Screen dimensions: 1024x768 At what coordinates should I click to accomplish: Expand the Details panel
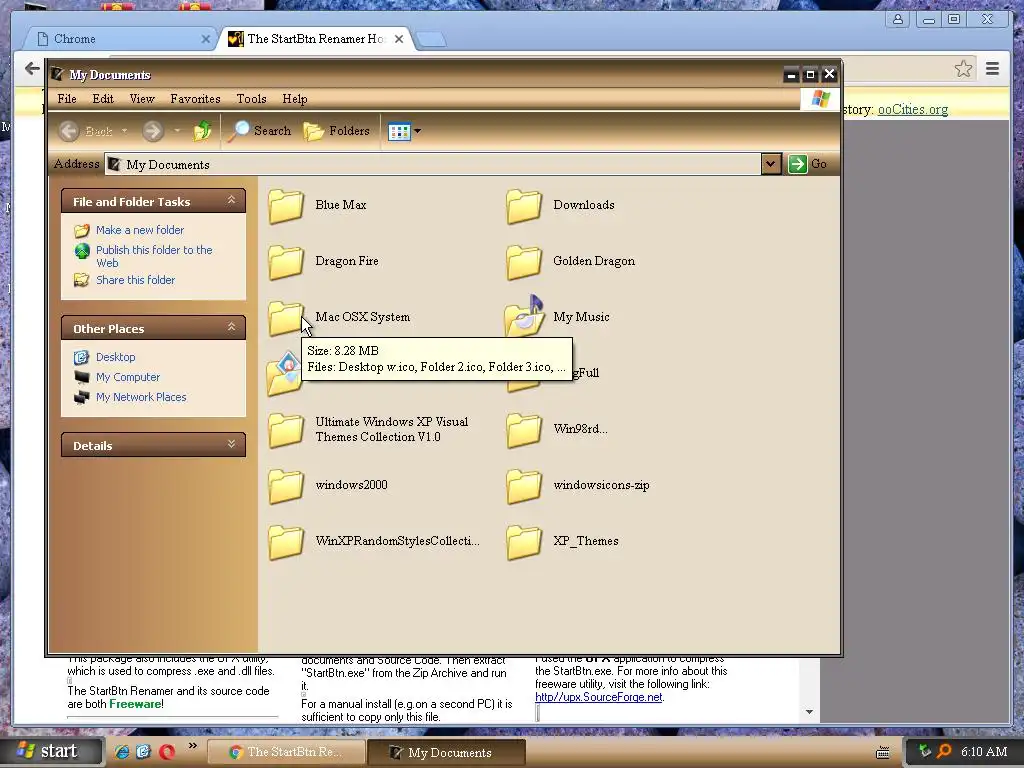231,444
